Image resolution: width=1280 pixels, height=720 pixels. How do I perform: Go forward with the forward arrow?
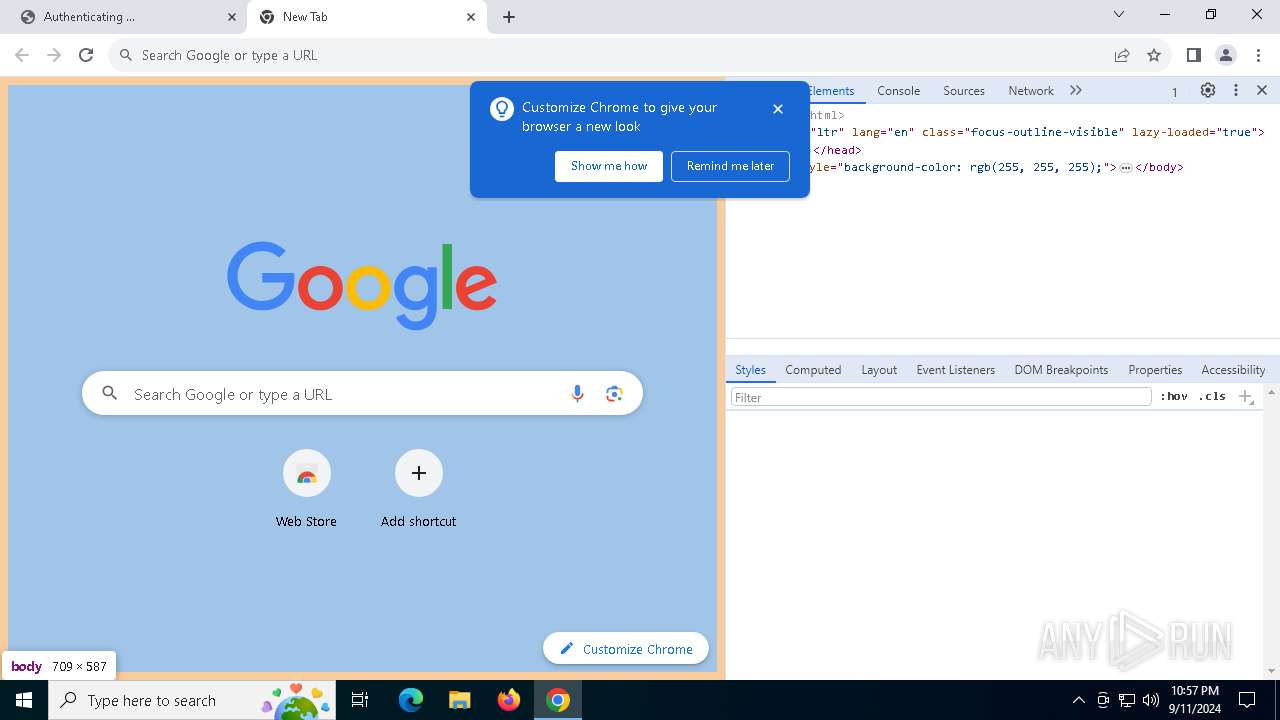[54, 55]
